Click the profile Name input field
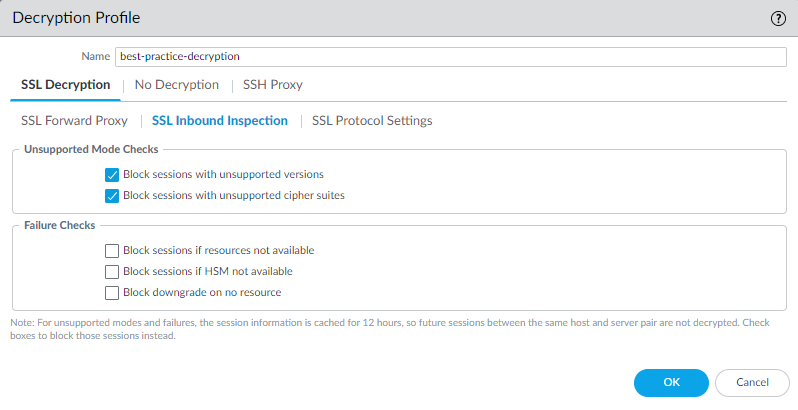The height and width of the screenshot is (410, 798). pyautogui.click(x=450, y=57)
